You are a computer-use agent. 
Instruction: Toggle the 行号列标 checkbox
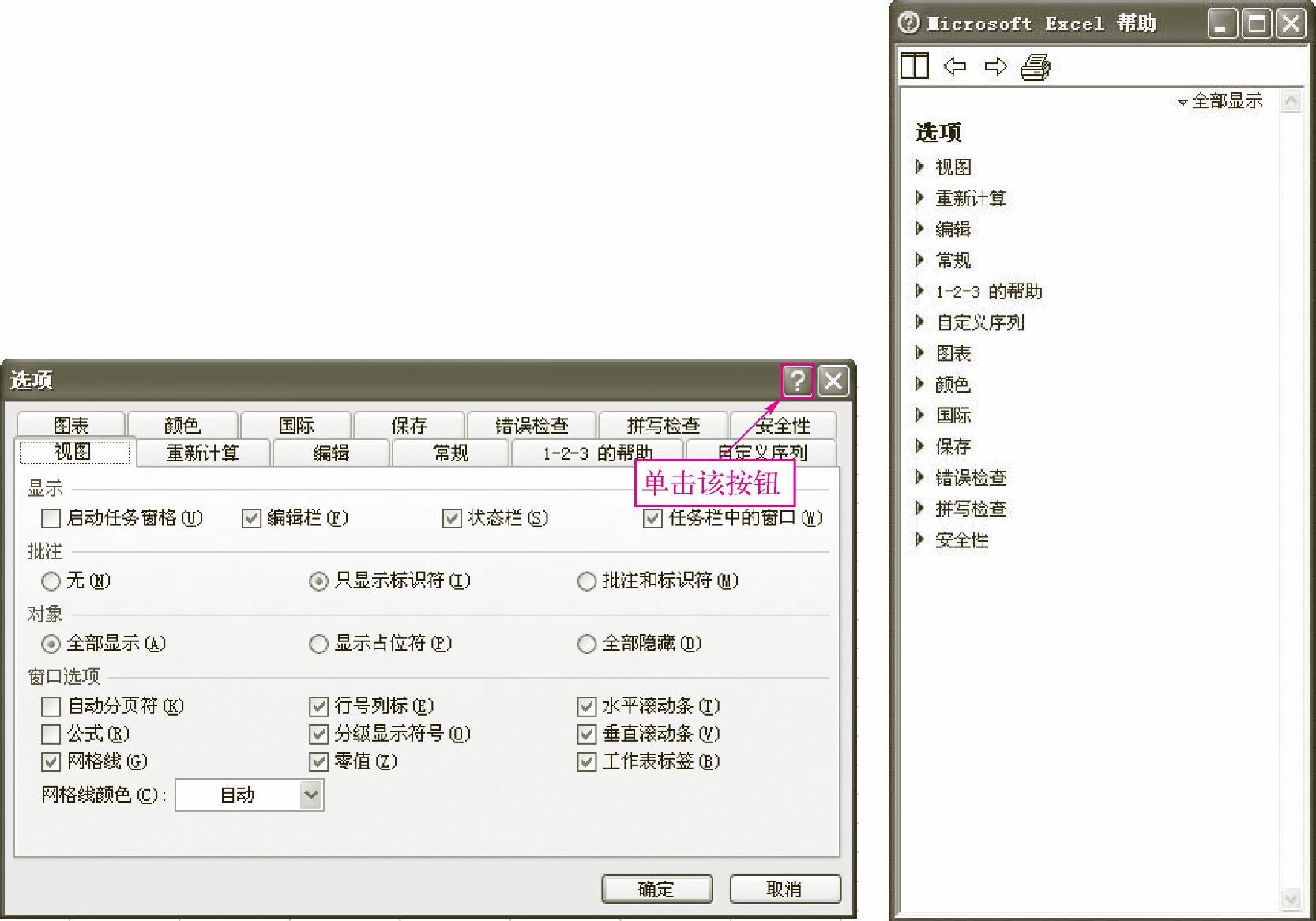point(318,706)
